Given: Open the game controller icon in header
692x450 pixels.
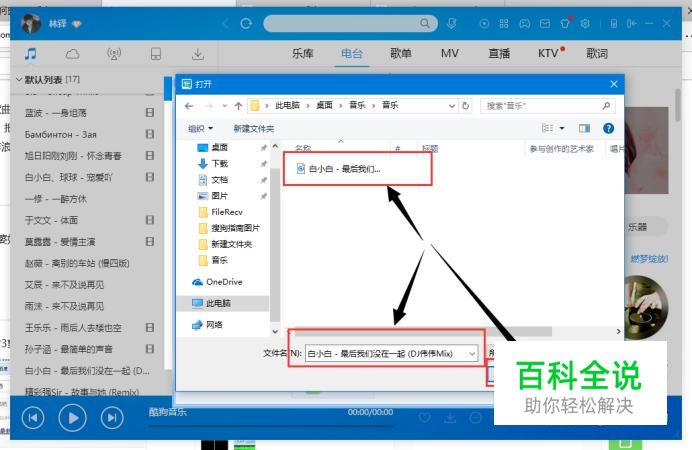Looking at the screenshot, I should (x=524, y=23).
